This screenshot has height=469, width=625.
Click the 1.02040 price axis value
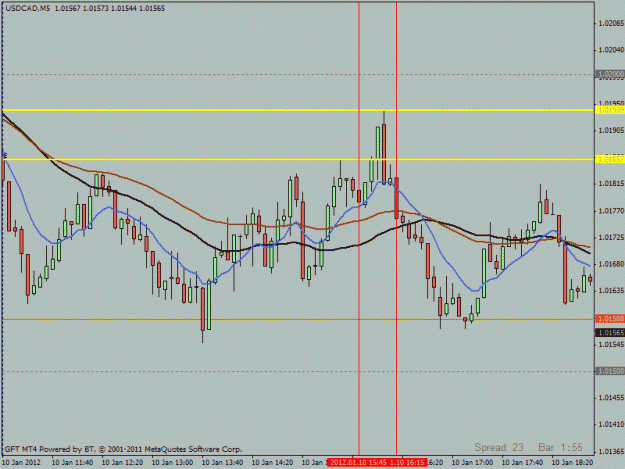(611, 50)
